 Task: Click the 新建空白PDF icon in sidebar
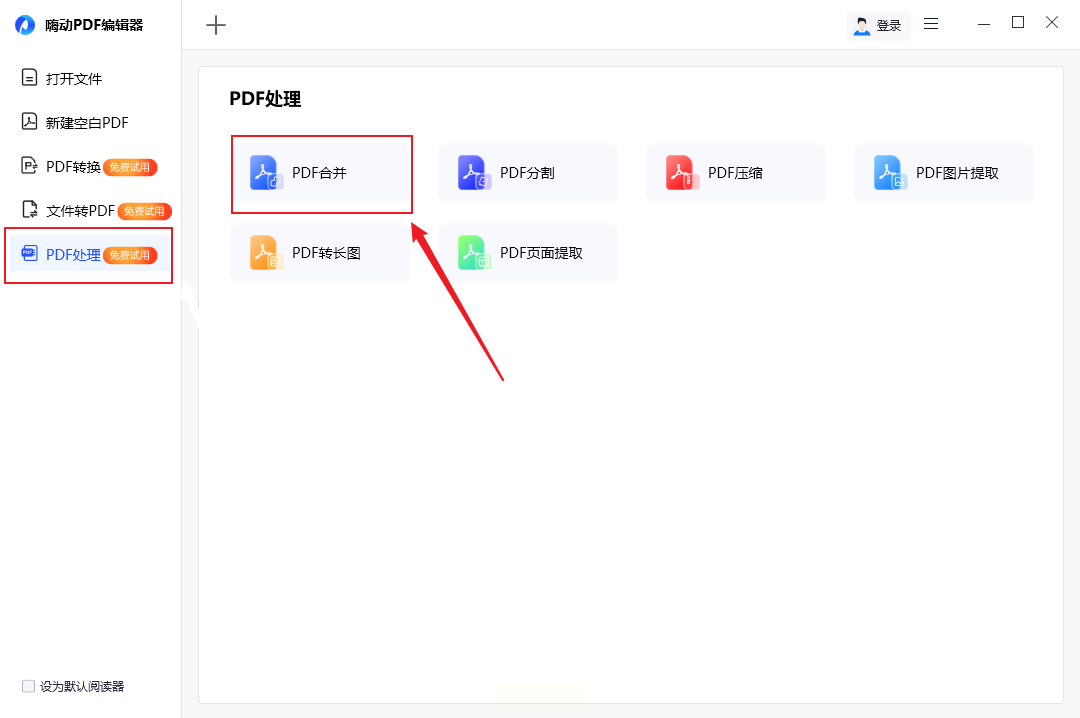click(x=29, y=121)
